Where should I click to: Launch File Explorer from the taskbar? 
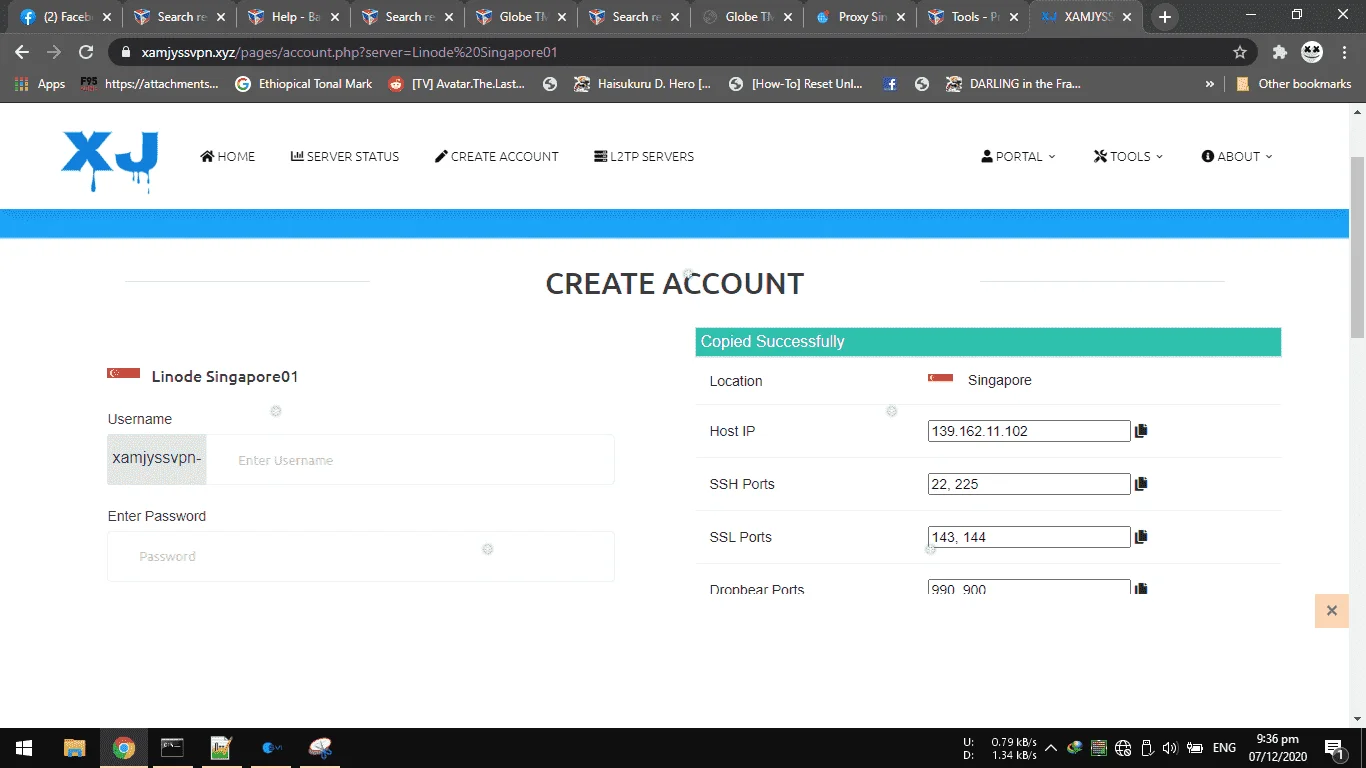point(74,748)
